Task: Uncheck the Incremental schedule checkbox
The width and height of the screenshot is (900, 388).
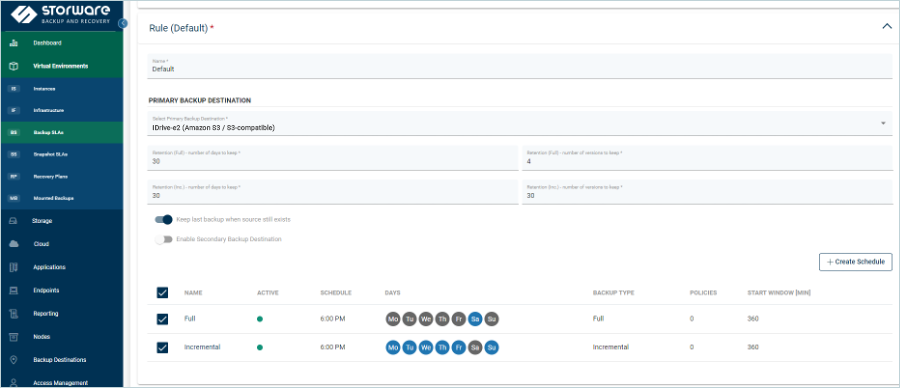Action: [162, 347]
